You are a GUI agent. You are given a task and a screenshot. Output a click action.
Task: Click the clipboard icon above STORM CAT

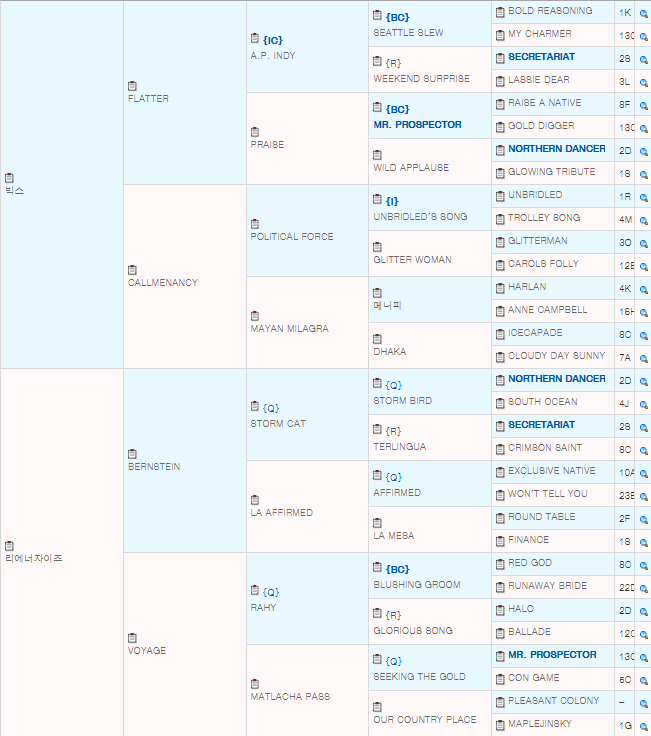(x=255, y=408)
